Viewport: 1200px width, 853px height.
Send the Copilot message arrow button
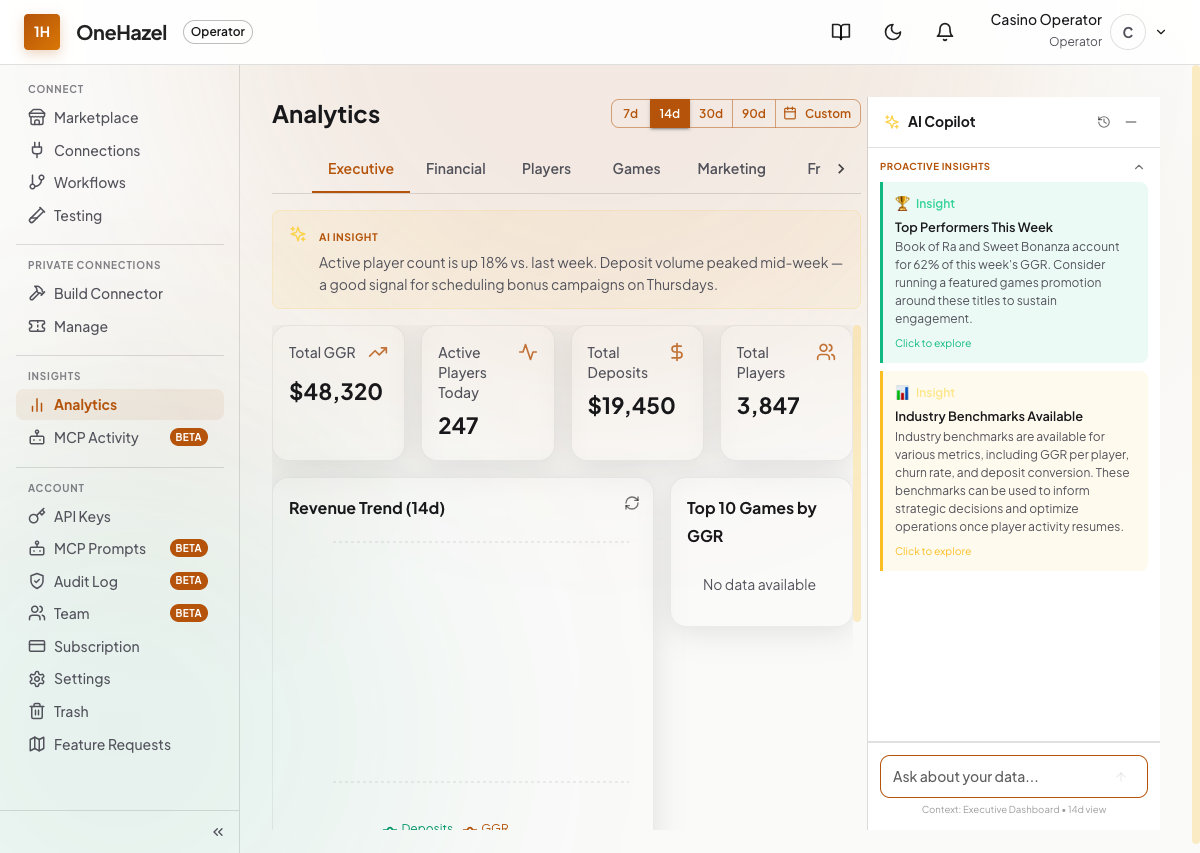click(x=1121, y=777)
